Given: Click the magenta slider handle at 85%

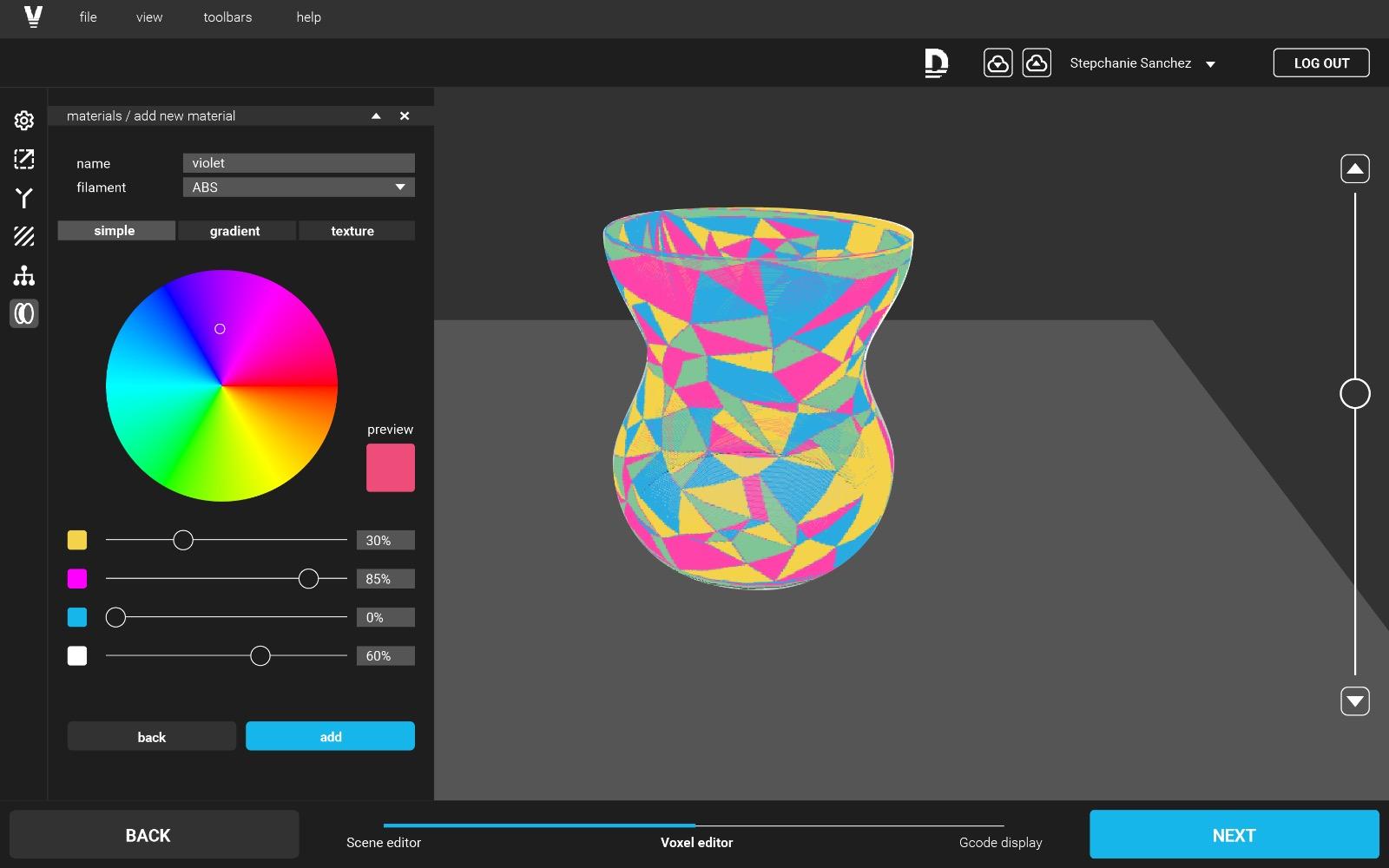Looking at the screenshot, I should click(x=308, y=579).
